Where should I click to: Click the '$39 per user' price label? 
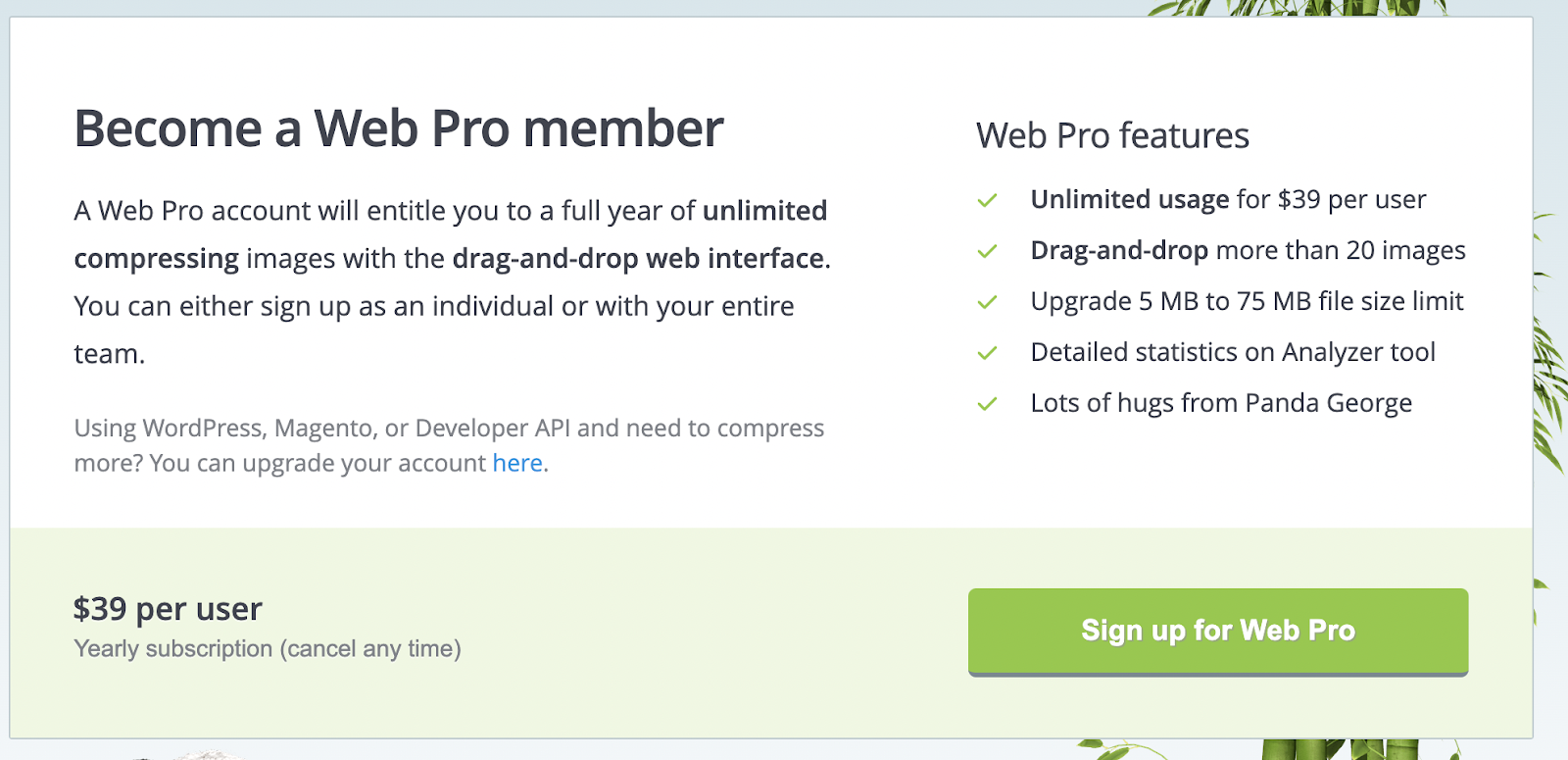168,609
